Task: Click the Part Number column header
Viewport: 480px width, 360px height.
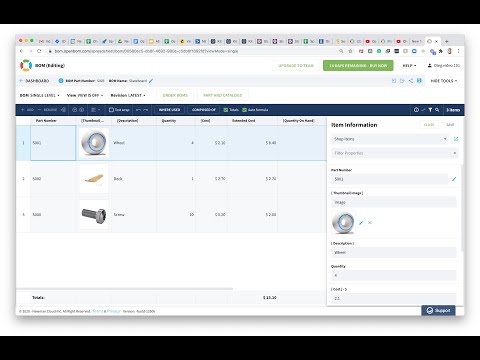Action: tap(46, 121)
